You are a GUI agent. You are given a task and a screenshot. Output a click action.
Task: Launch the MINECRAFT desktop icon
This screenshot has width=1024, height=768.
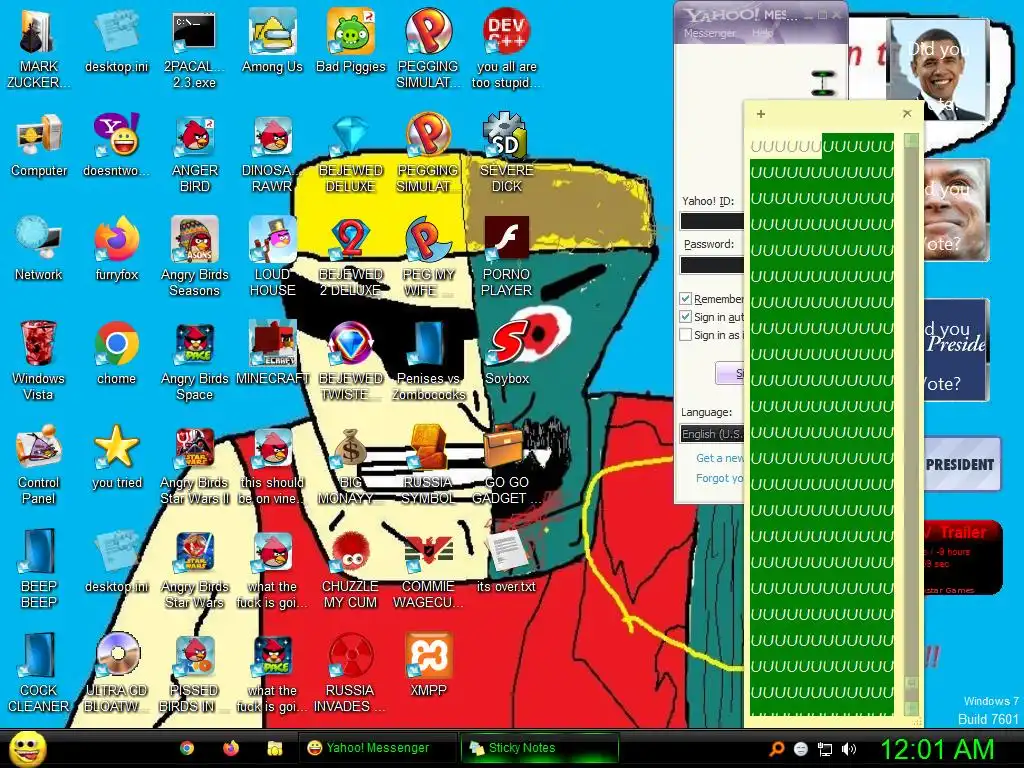[x=272, y=353]
